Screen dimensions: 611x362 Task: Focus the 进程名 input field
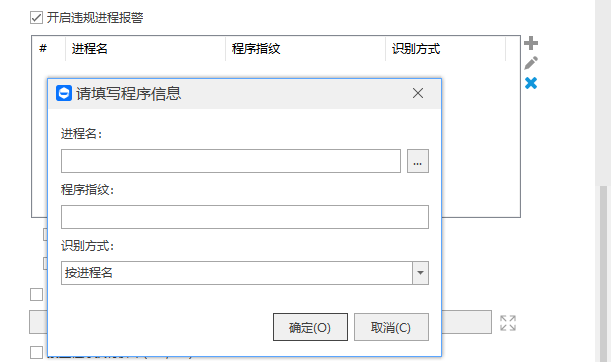[x=231, y=161]
